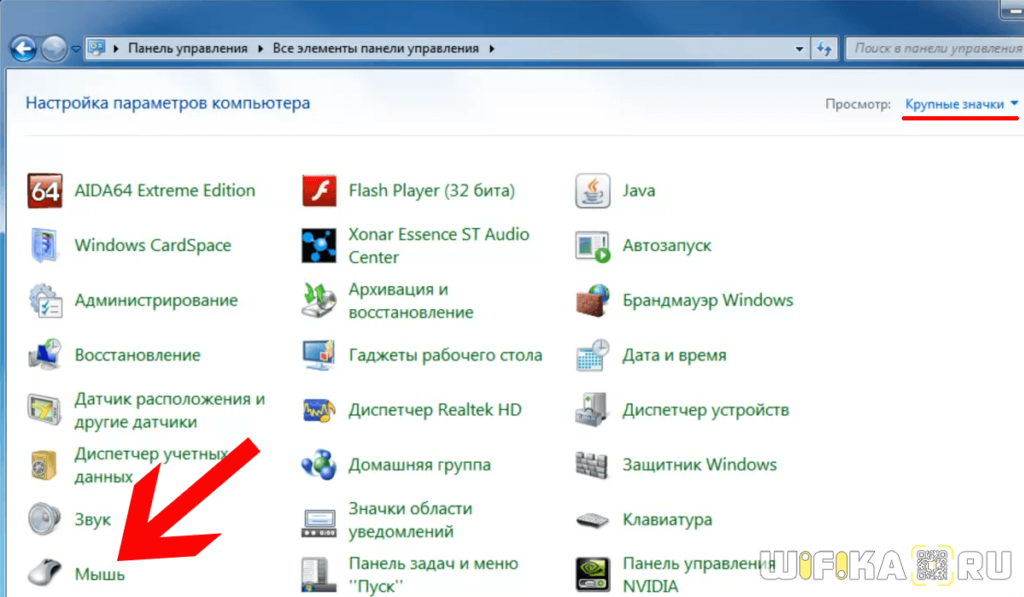Click the Flash Player (32 бита) icon

click(x=319, y=190)
